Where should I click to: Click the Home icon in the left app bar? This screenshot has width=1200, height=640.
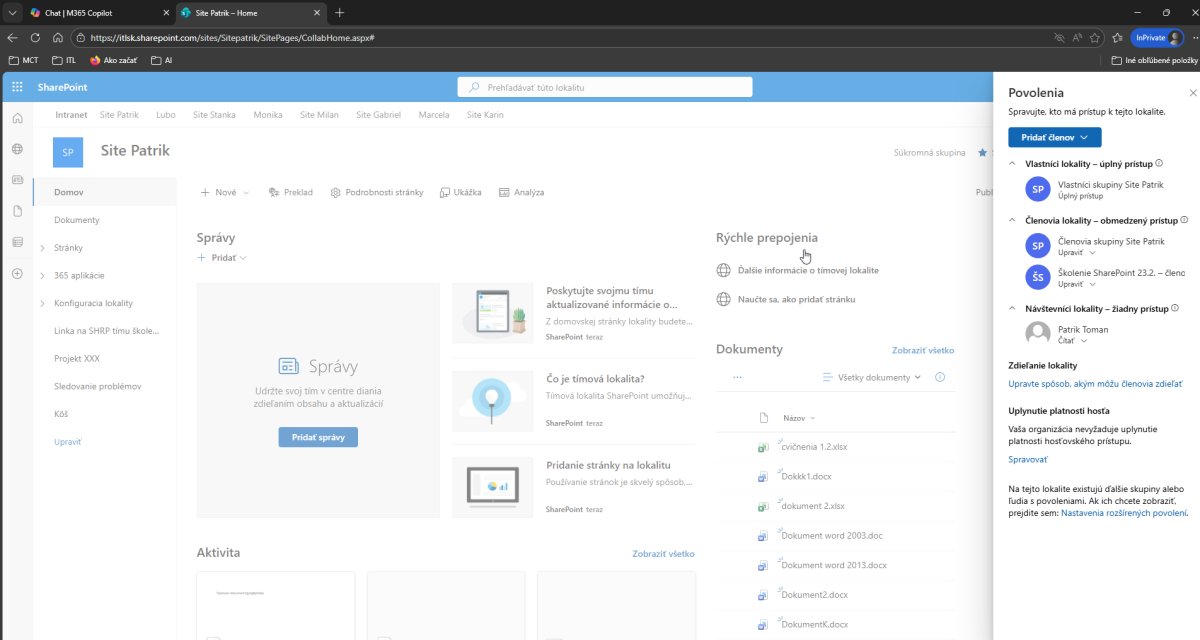[x=17, y=118]
